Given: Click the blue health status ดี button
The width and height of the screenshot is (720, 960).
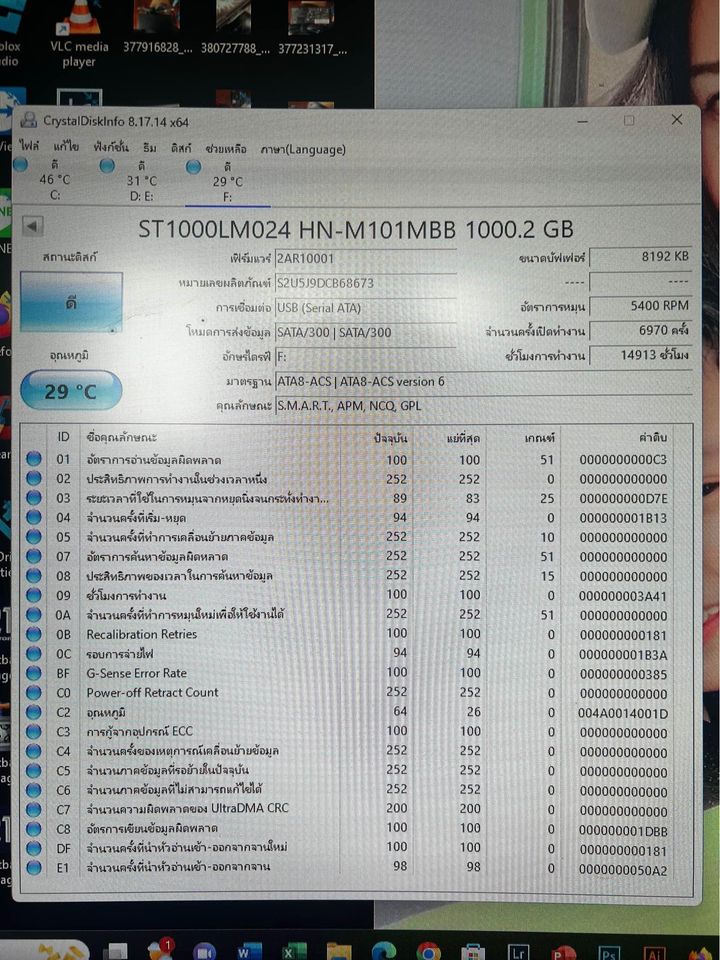Looking at the screenshot, I should point(71,302).
